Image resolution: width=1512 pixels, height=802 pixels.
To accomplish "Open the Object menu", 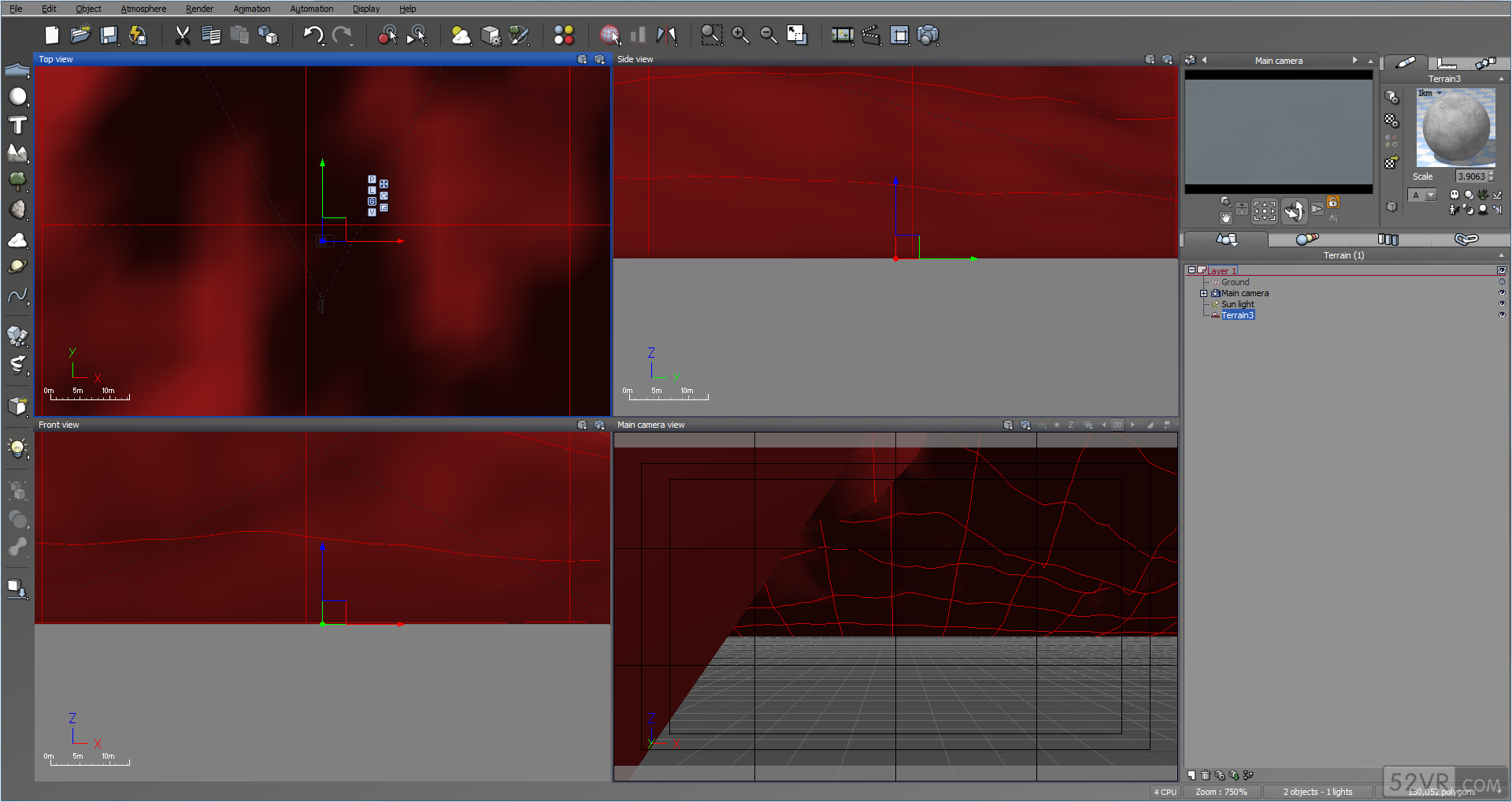I will (x=88, y=9).
